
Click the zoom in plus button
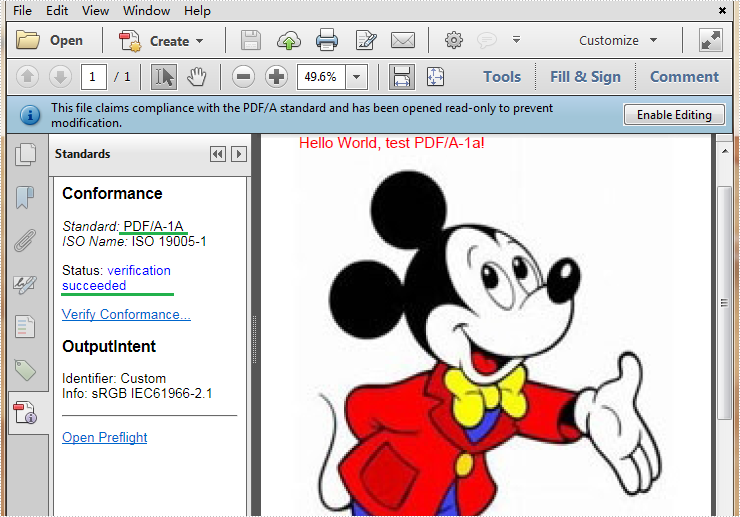coord(277,76)
